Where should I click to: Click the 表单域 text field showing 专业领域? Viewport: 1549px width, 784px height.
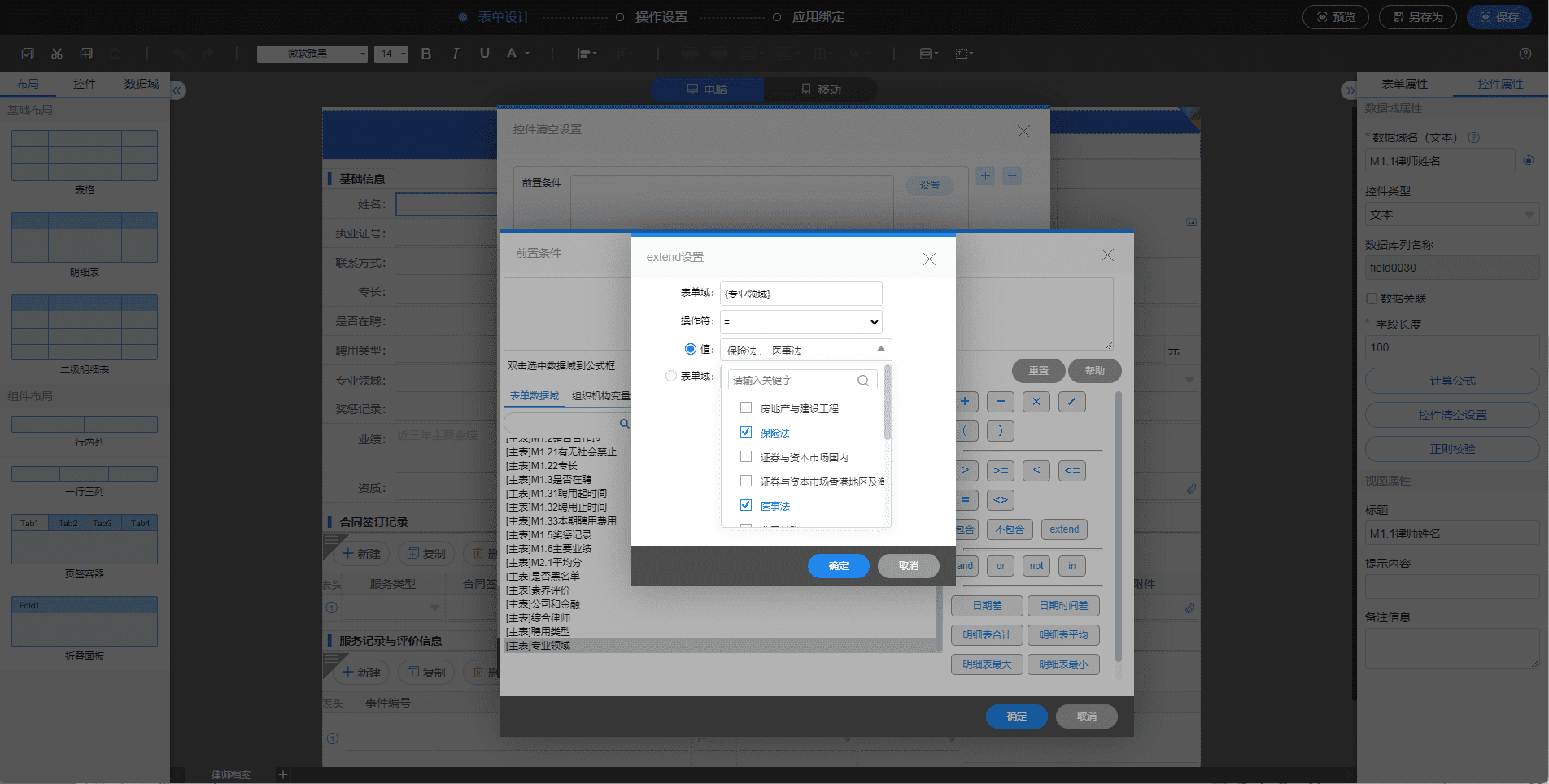coord(801,294)
